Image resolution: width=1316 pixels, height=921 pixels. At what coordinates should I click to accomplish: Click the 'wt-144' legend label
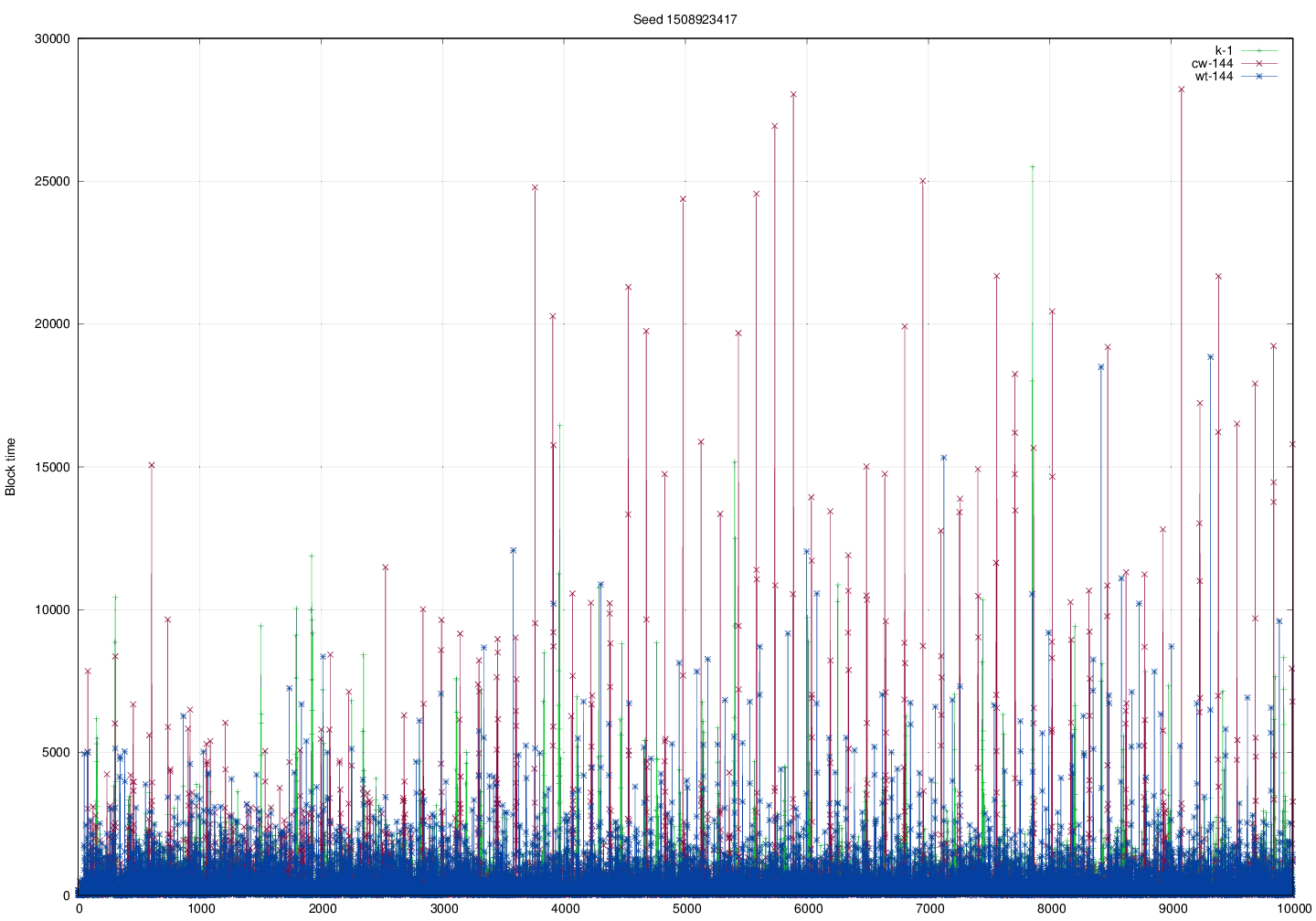[1214, 76]
